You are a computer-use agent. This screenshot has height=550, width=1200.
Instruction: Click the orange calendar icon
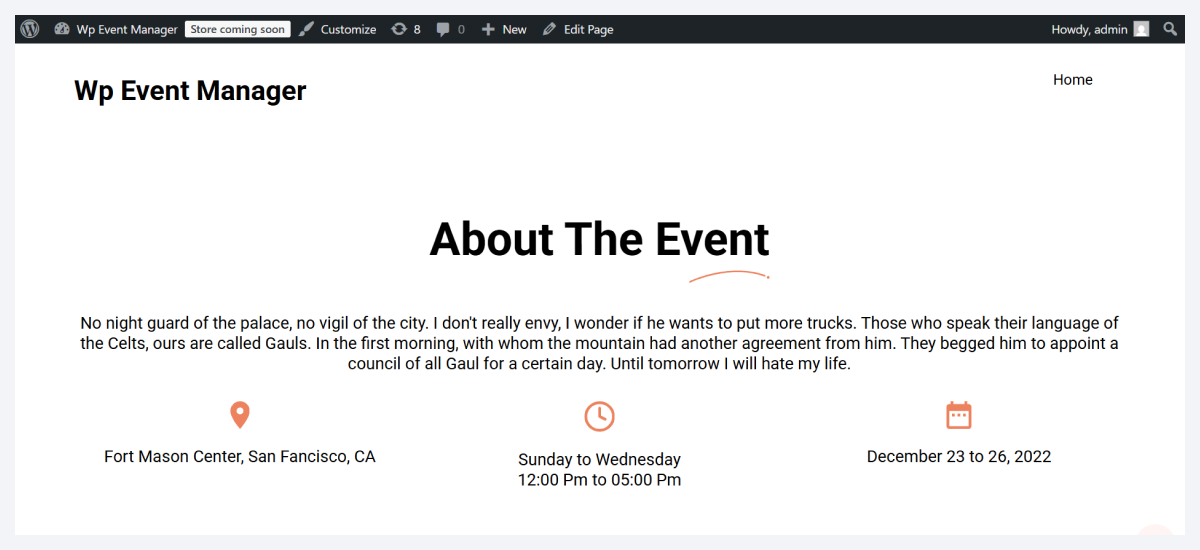click(959, 415)
